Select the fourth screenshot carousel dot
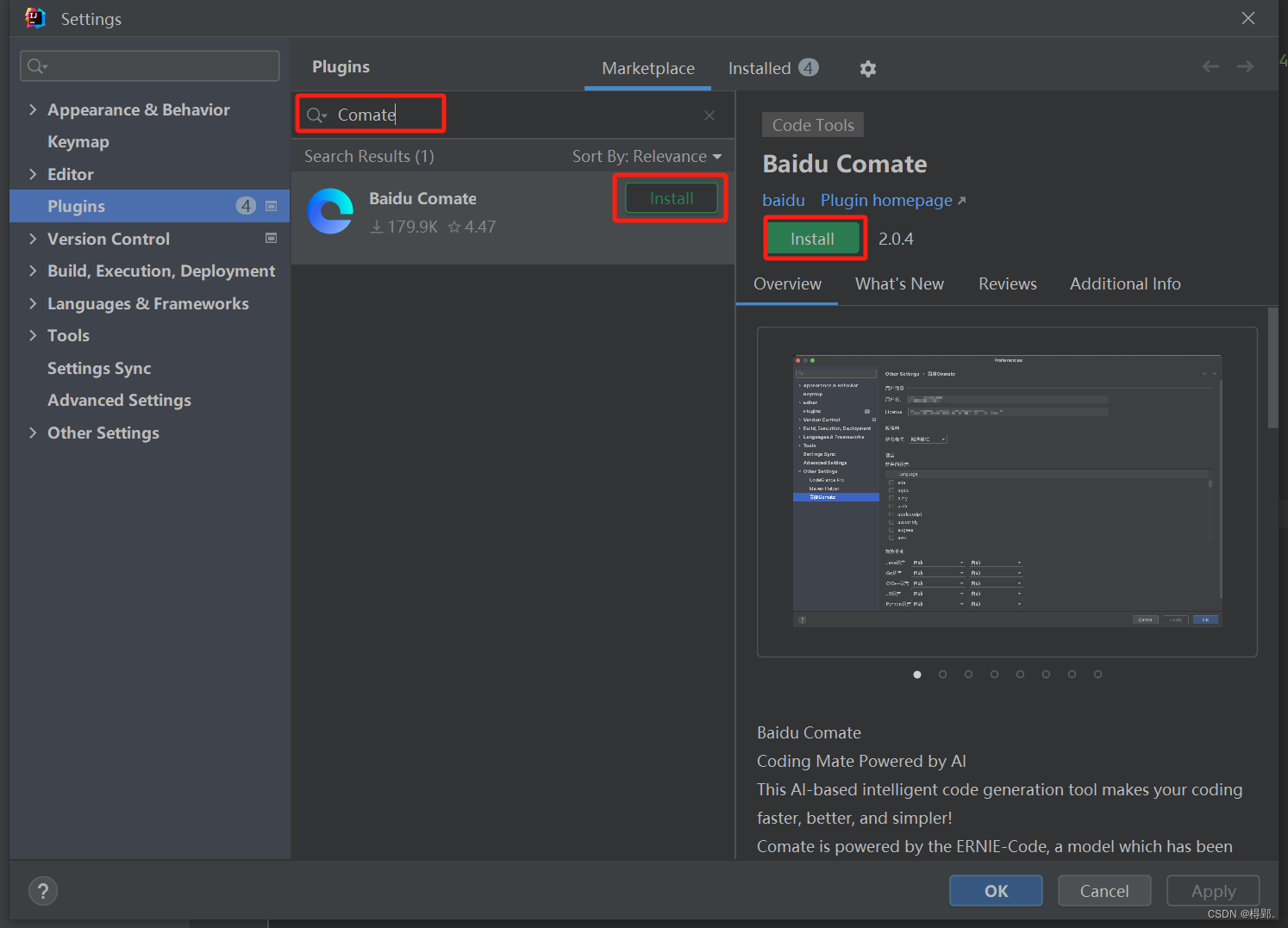 point(994,675)
